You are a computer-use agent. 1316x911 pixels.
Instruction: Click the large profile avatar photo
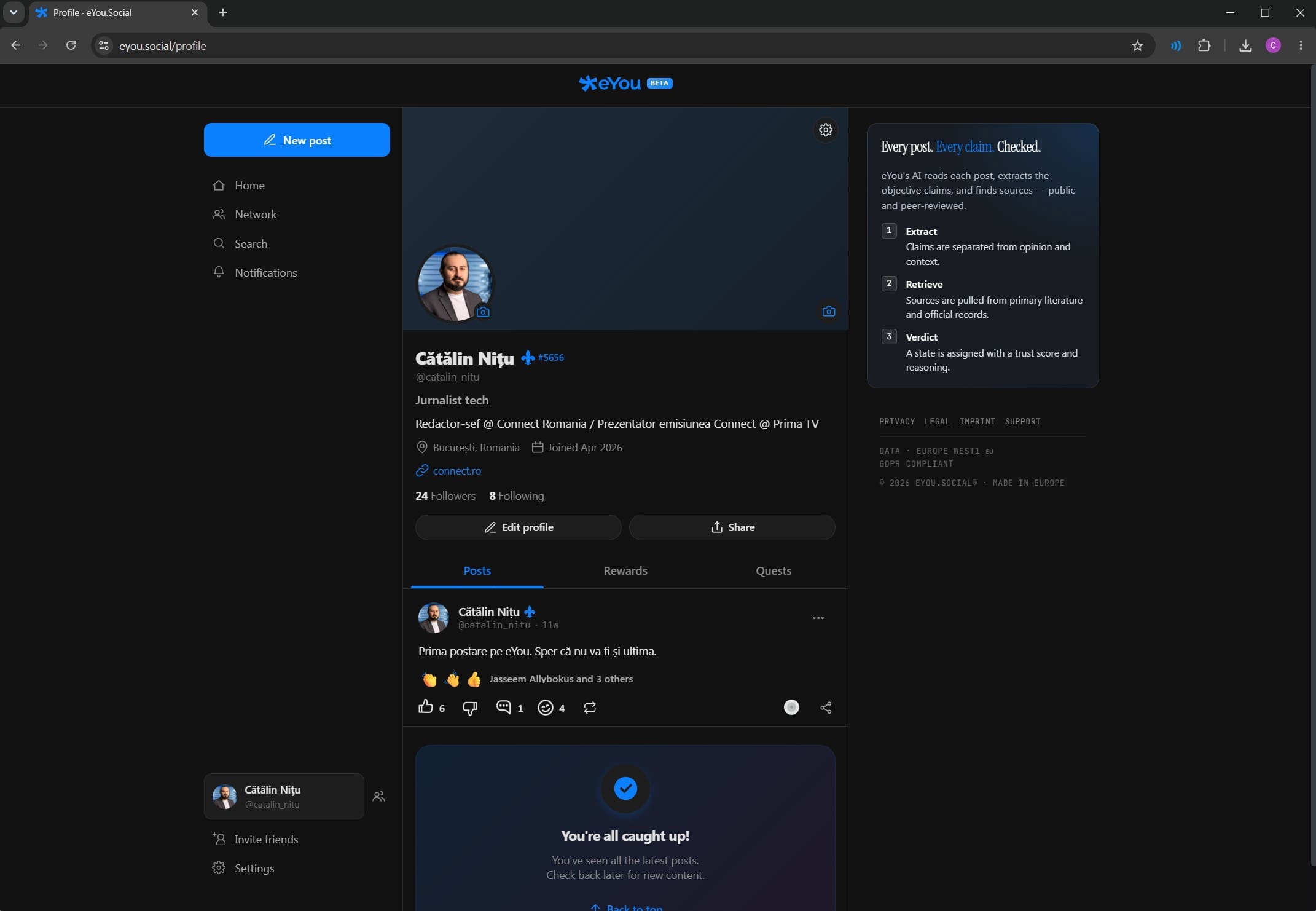click(x=455, y=284)
